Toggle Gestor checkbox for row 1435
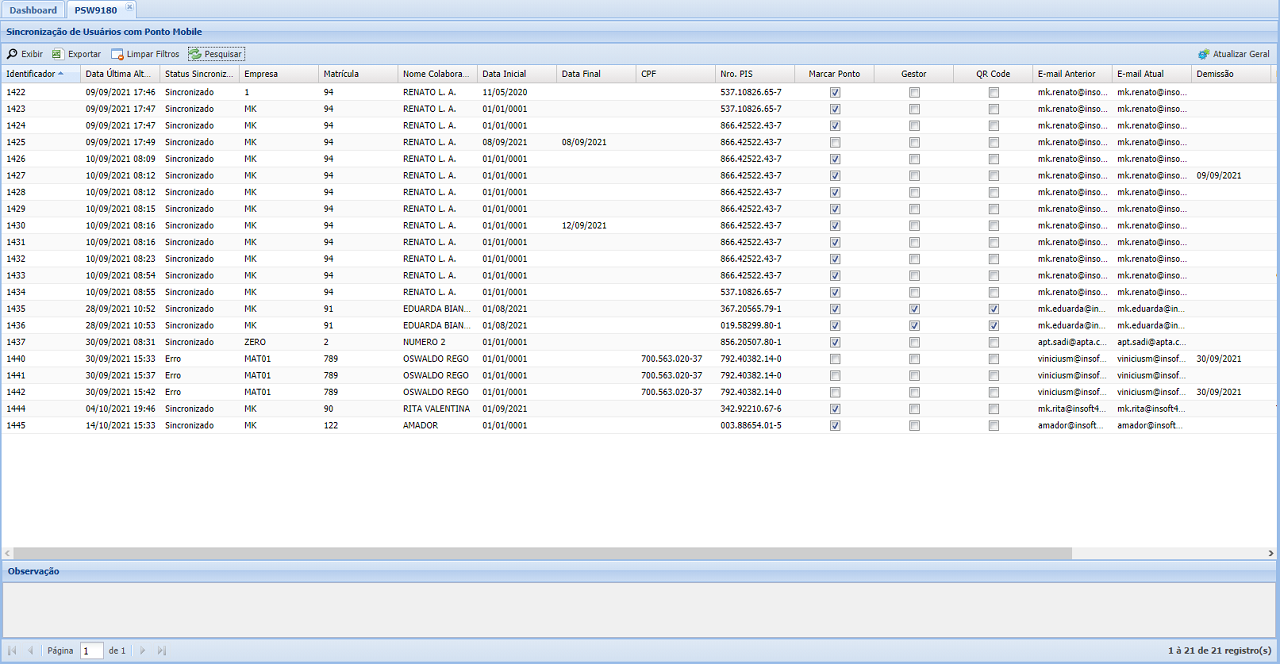This screenshot has width=1280, height=664. tap(914, 309)
